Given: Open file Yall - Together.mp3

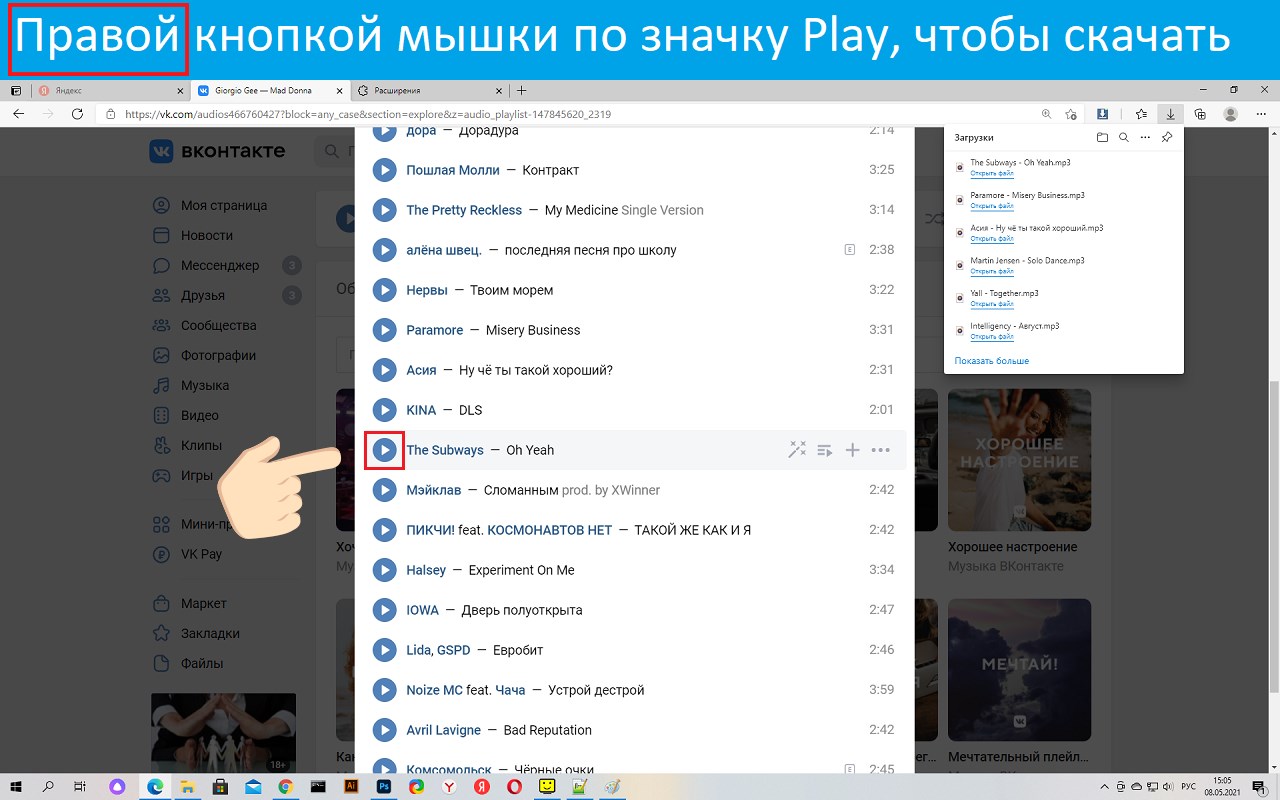Looking at the screenshot, I should click(x=992, y=304).
